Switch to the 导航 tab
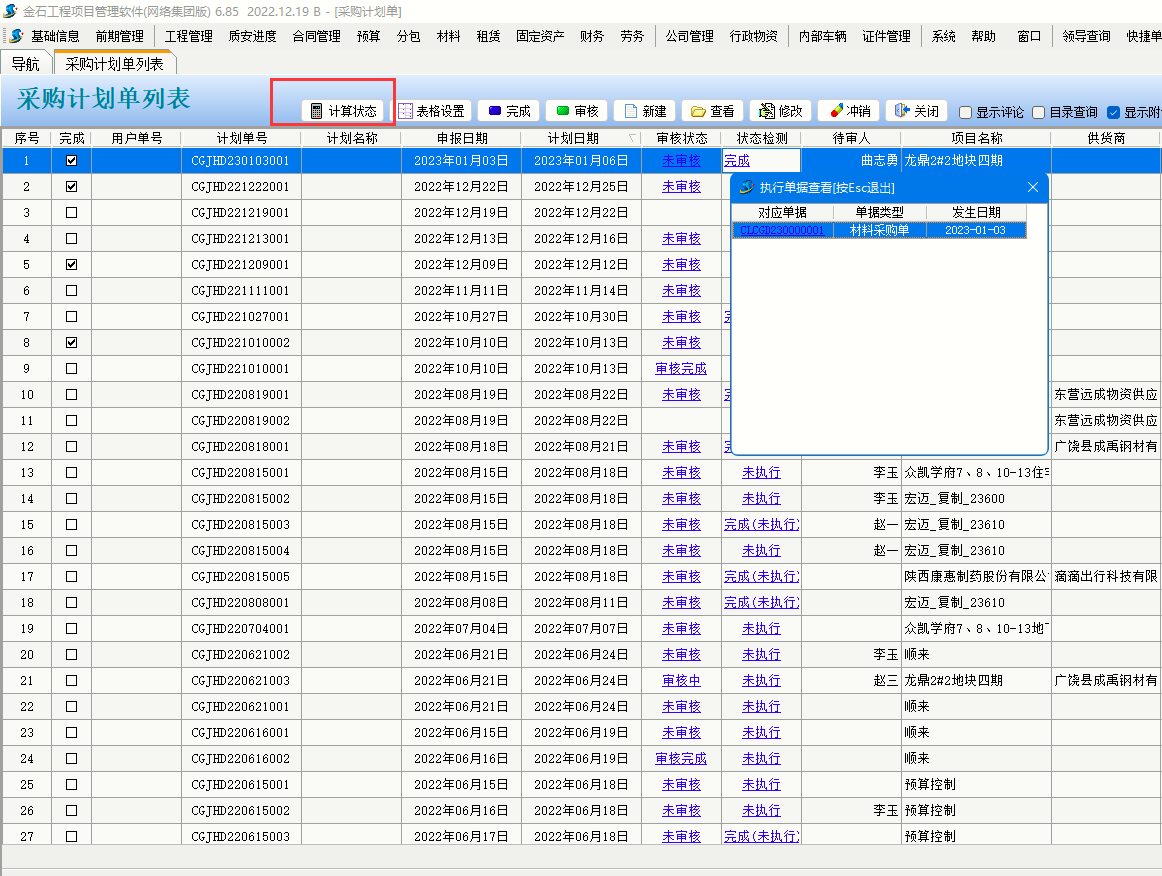This screenshot has width=1162, height=876. coord(26,64)
